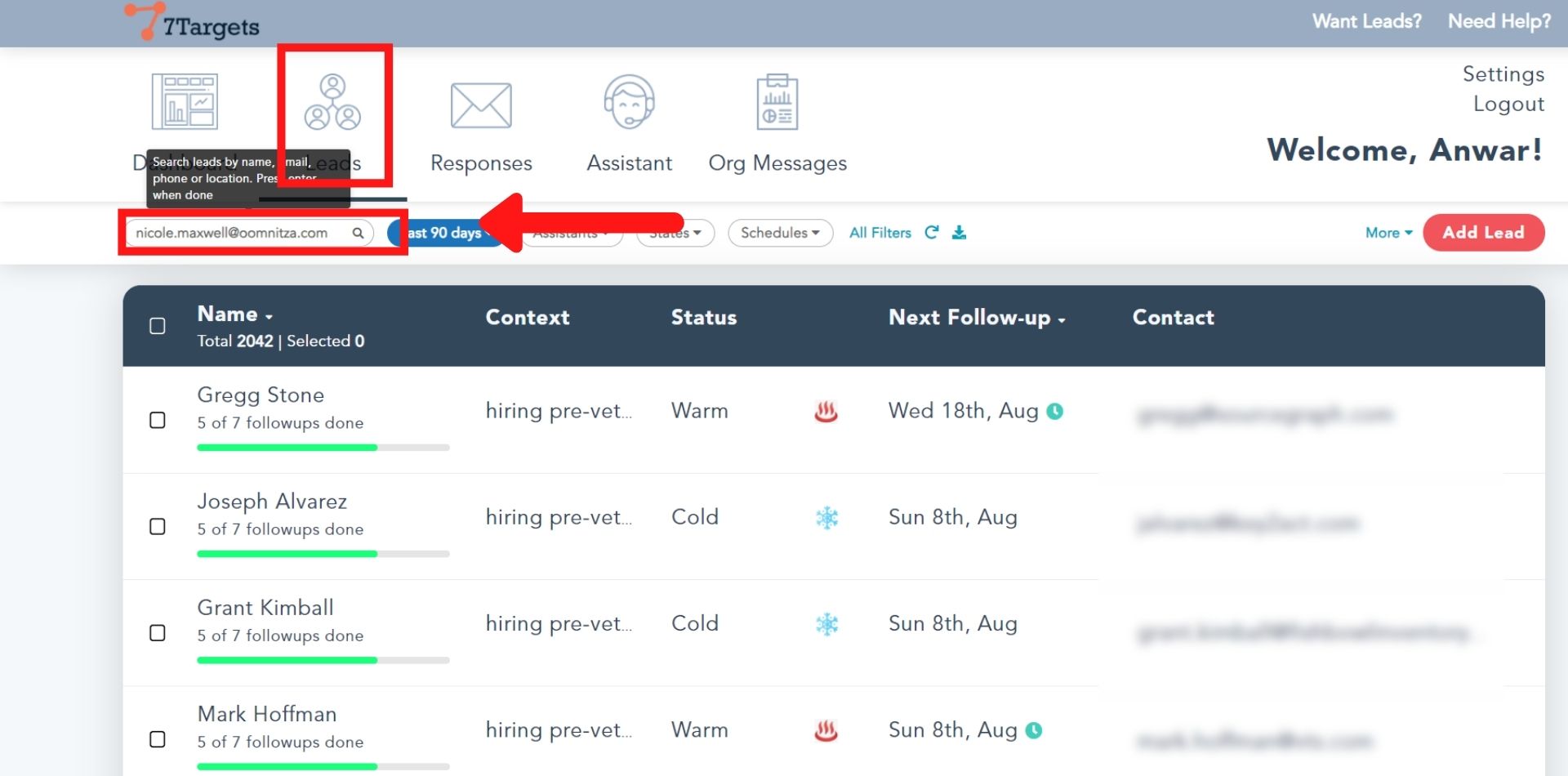Toggle the select-all header checkbox
Viewport: 1568px width, 776px height.
pyautogui.click(x=158, y=326)
